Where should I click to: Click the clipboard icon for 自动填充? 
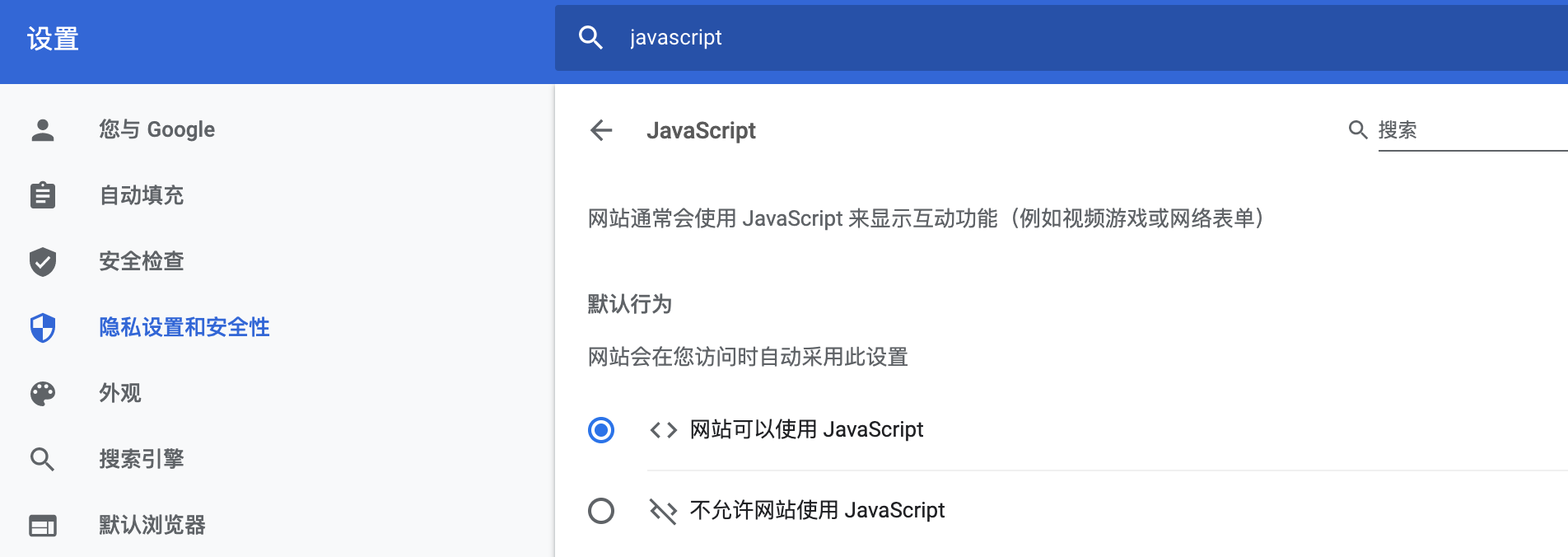(x=43, y=195)
